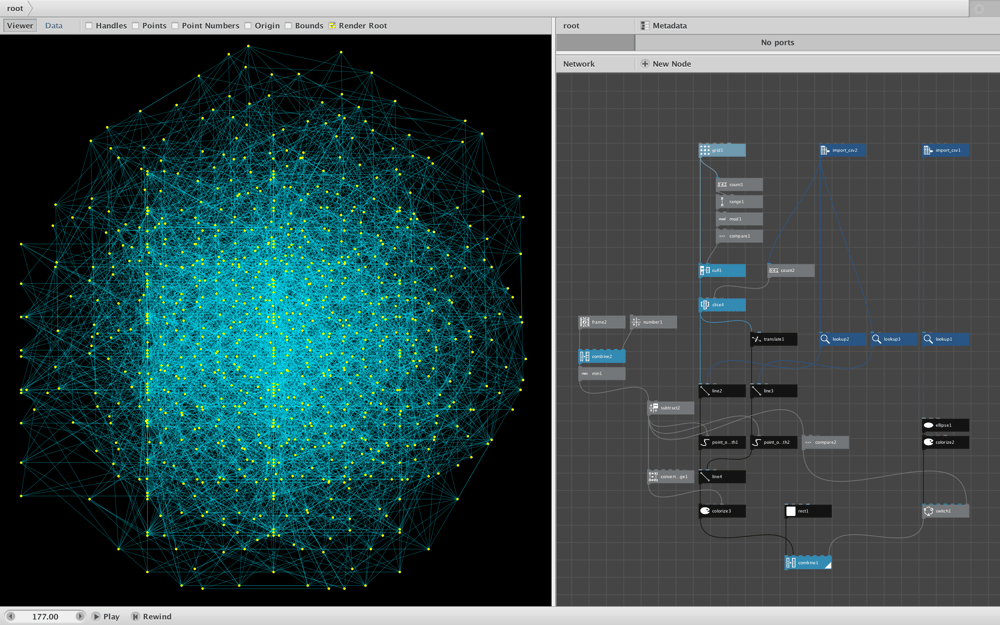Select the slice4 node
Image resolution: width=1000 pixels, height=625 pixels.
(x=722, y=305)
